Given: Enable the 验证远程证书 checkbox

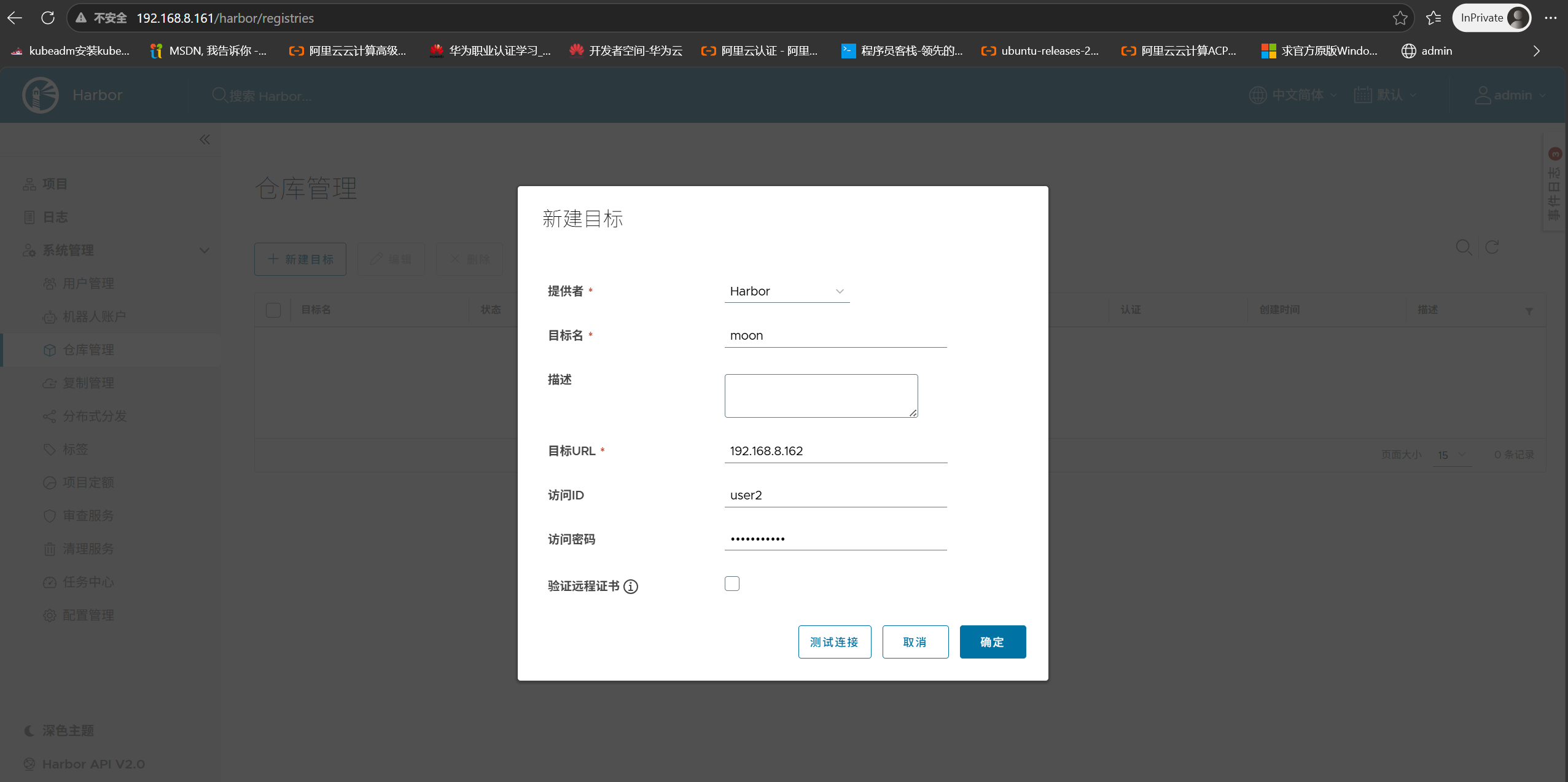Looking at the screenshot, I should [x=732, y=584].
